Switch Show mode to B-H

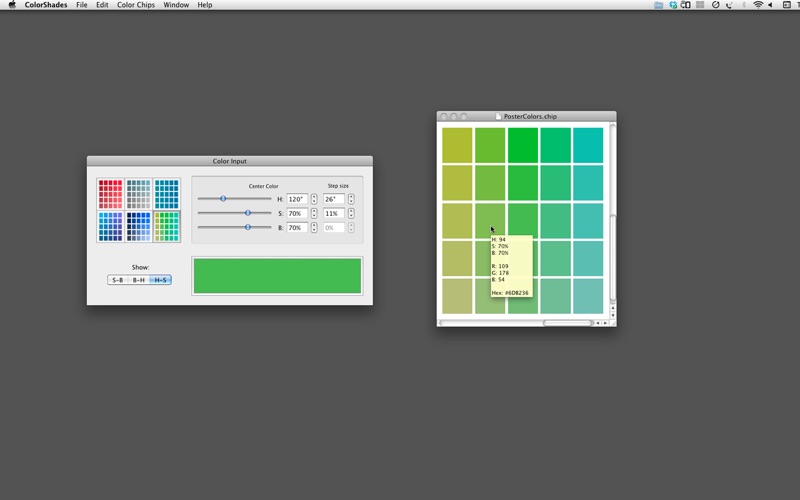tap(139, 280)
